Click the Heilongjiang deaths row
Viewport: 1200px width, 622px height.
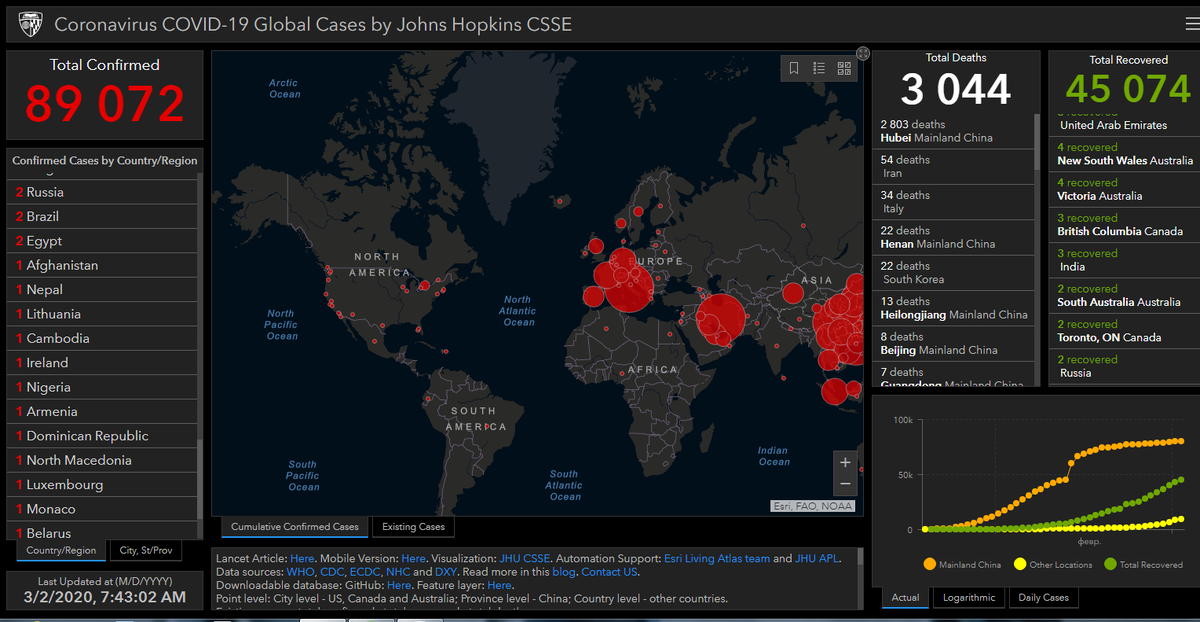click(x=954, y=308)
